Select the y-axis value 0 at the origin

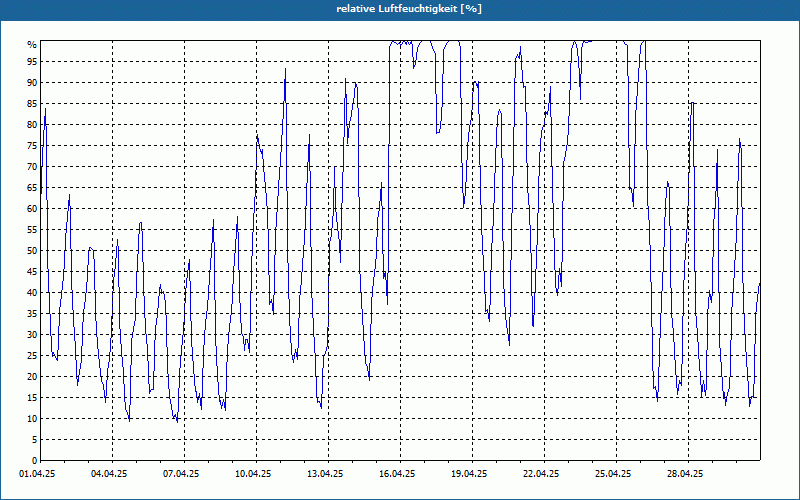(x=34, y=461)
